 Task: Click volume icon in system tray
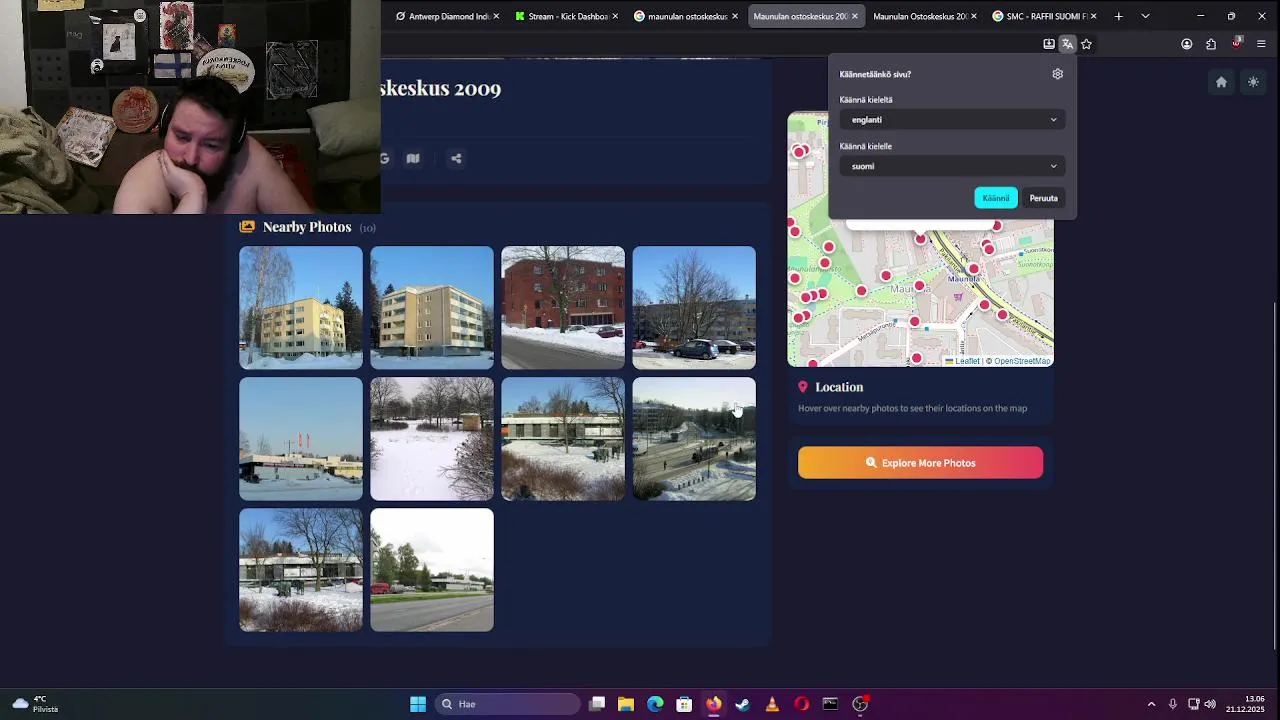[1210, 704]
